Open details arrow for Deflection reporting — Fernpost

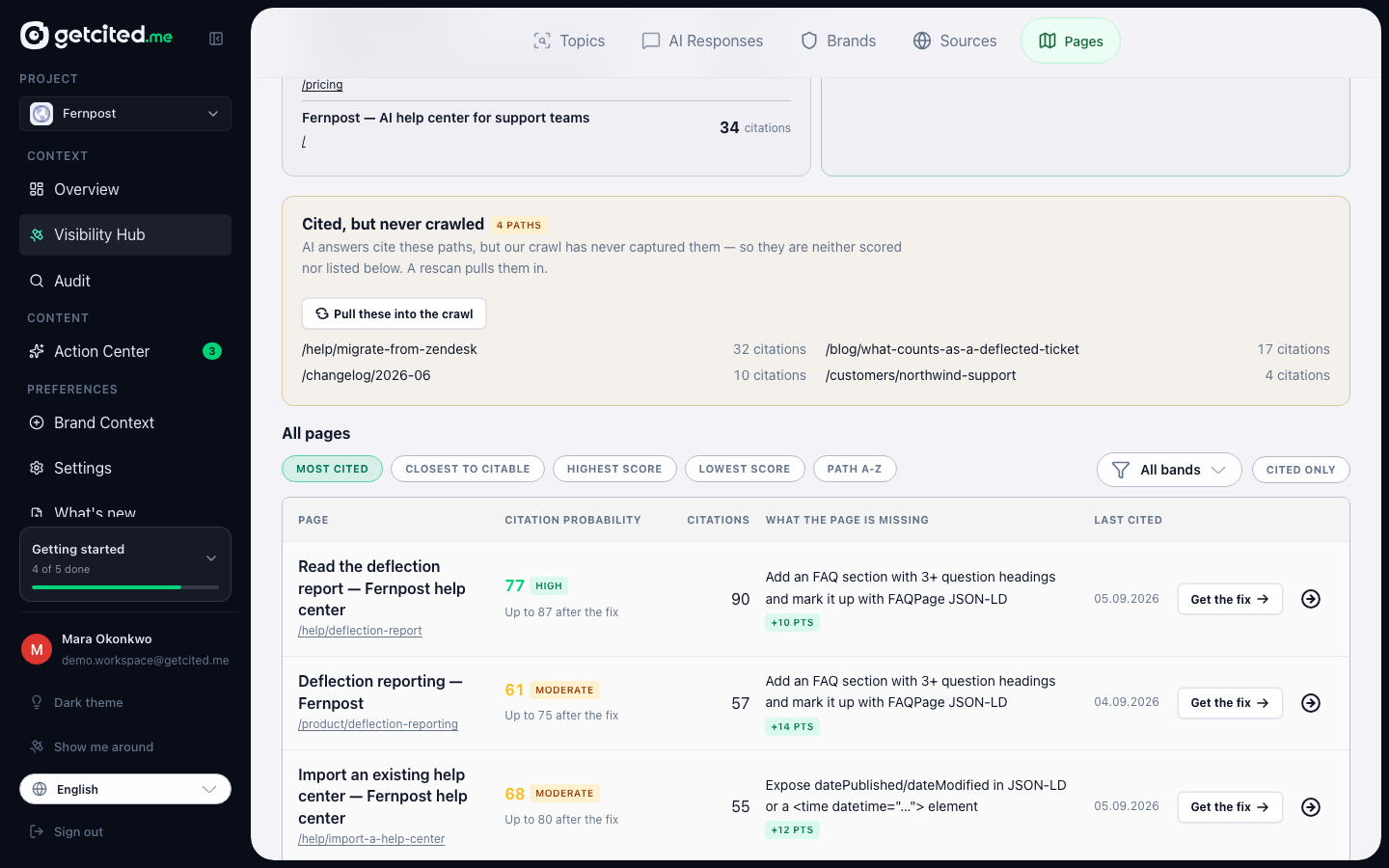coord(1311,703)
